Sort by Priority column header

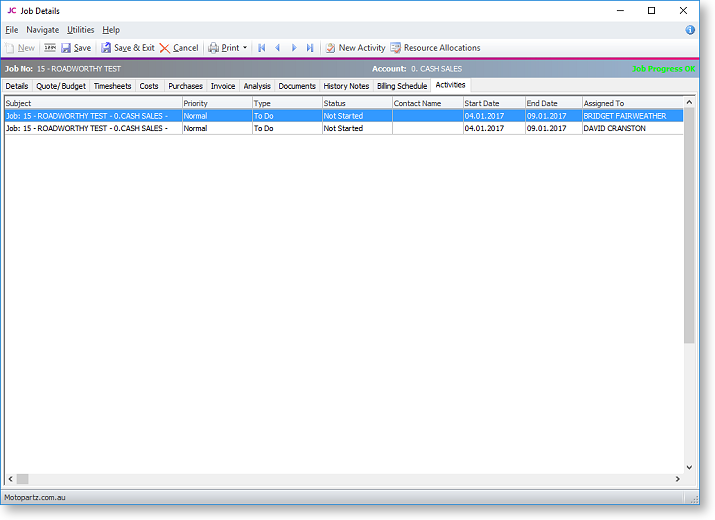point(217,104)
